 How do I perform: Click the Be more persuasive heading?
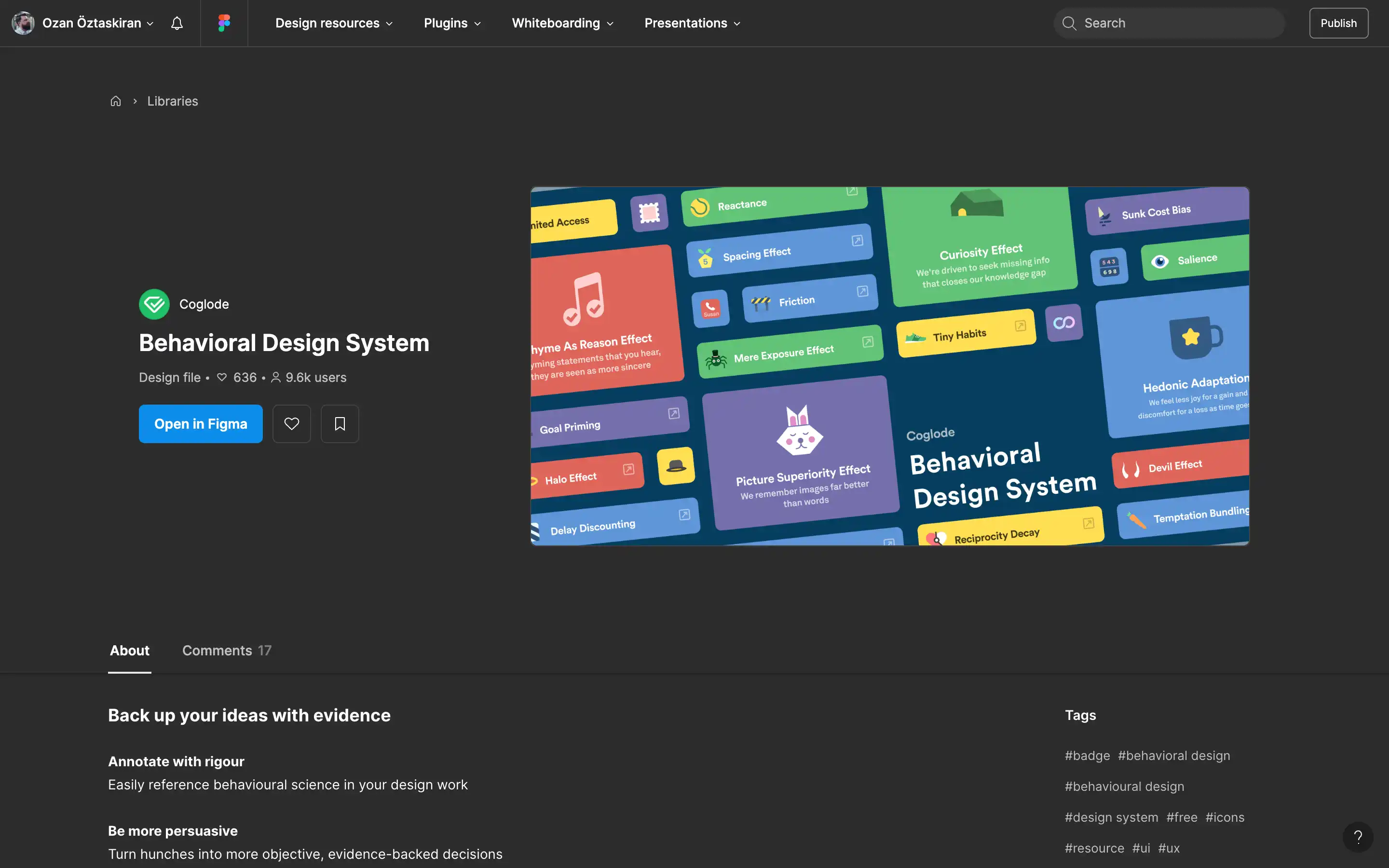(173, 831)
